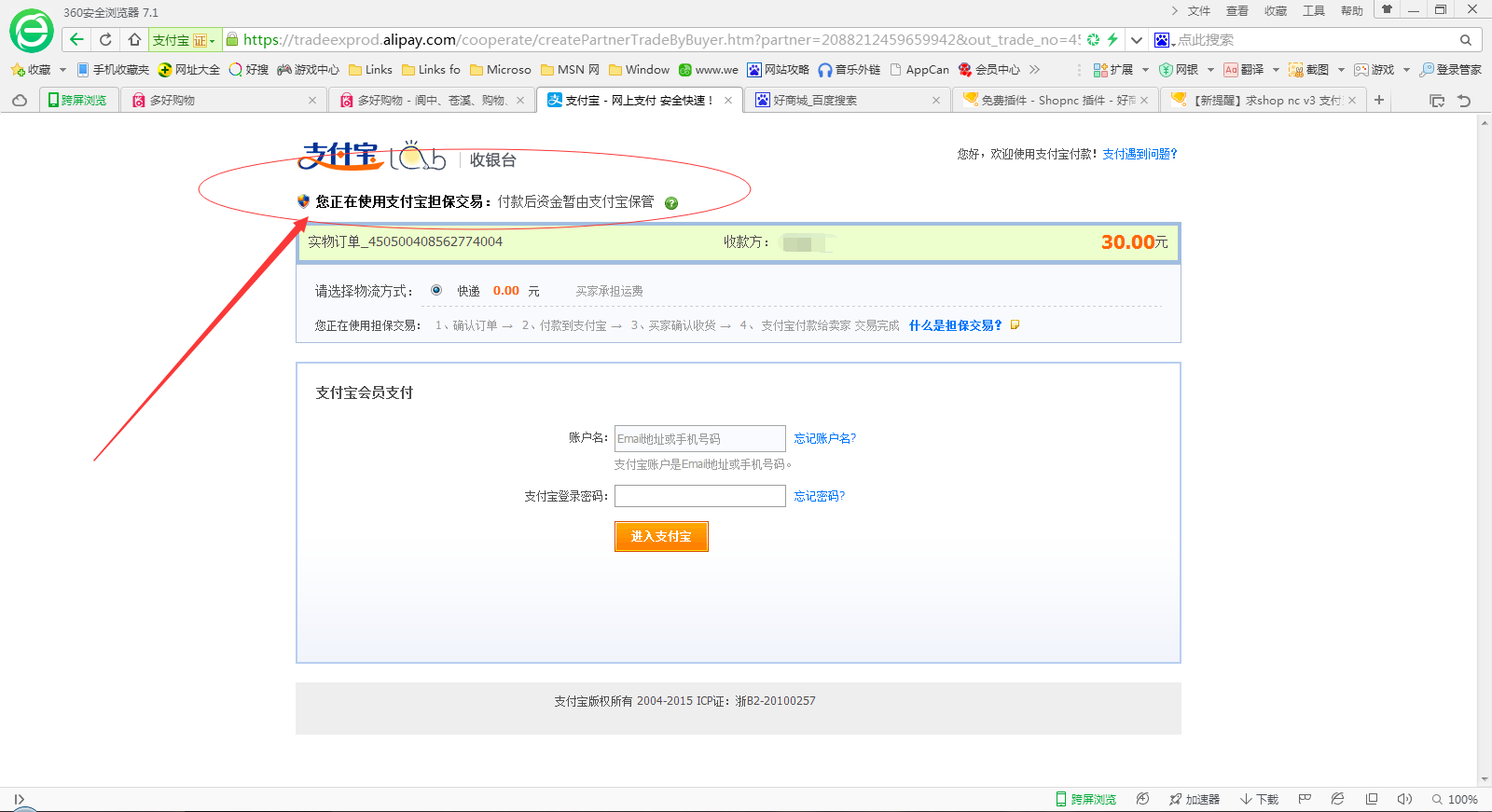Switch to the 跨屏浏览 tab

point(78,100)
